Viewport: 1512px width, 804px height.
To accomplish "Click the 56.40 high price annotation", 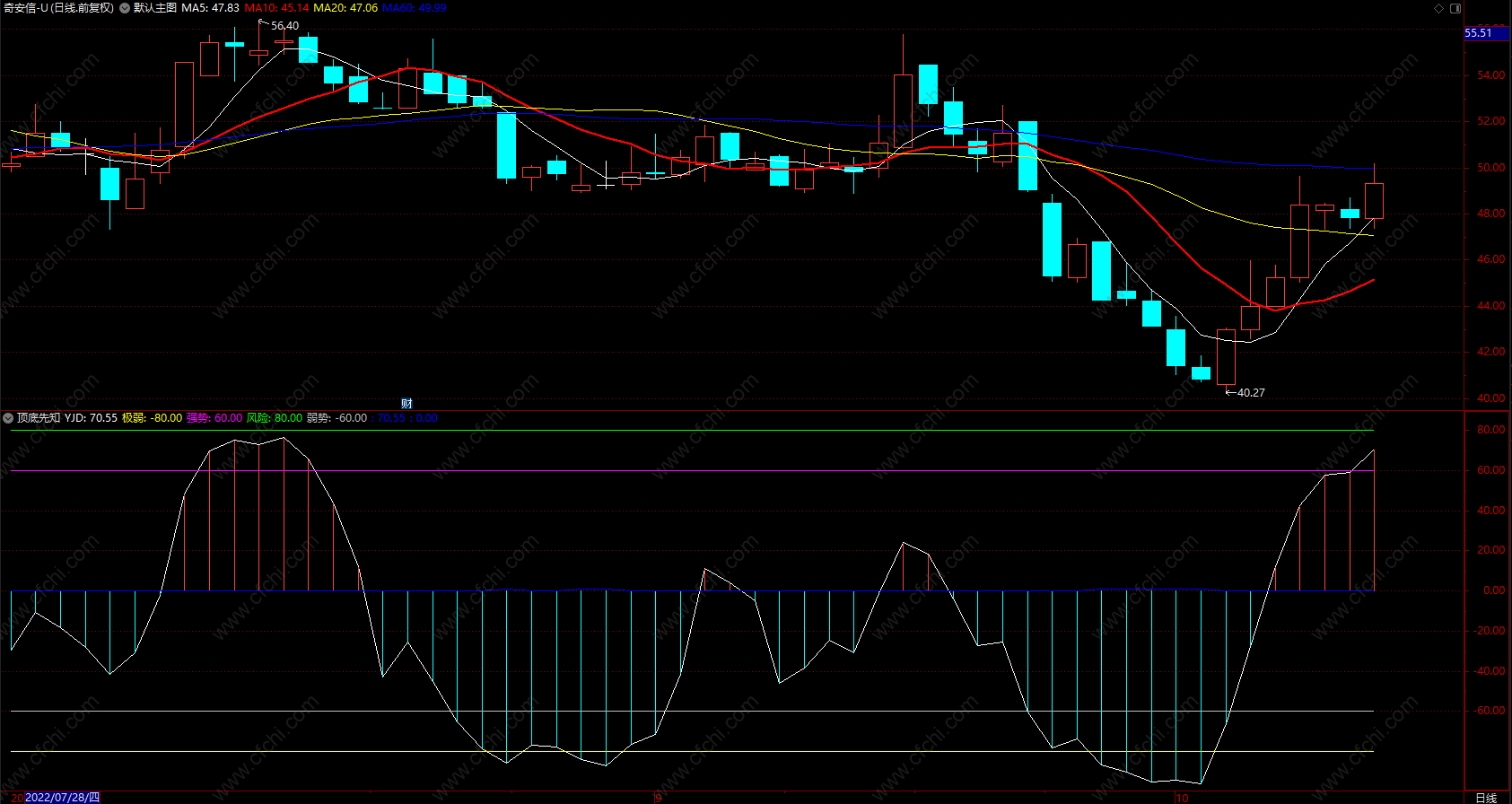I will point(285,26).
